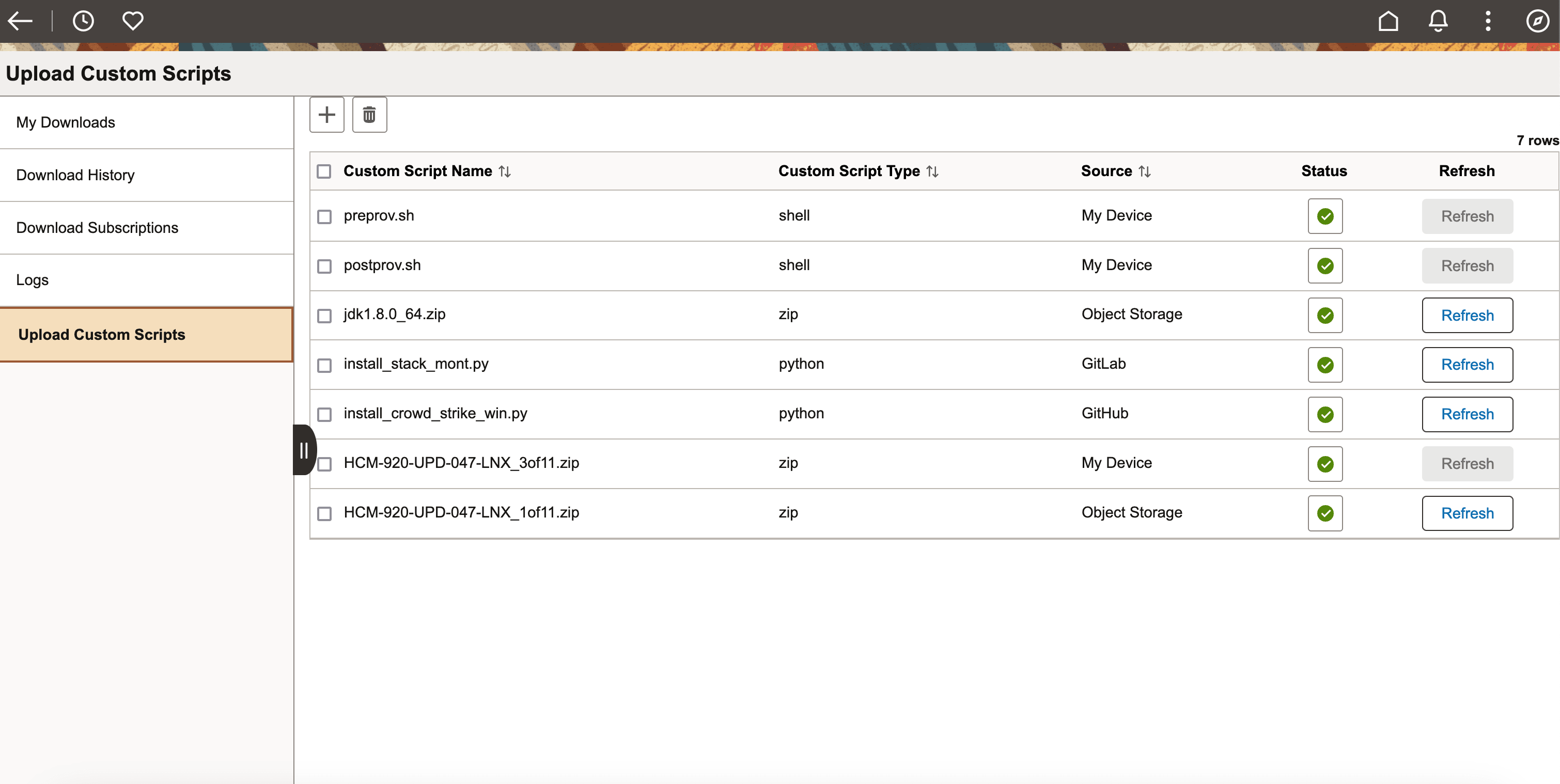The width and height of the screenshot is (1560, 784).
Task: Add a new custom script with the plus icon
Action: click(x=326, y=115)
